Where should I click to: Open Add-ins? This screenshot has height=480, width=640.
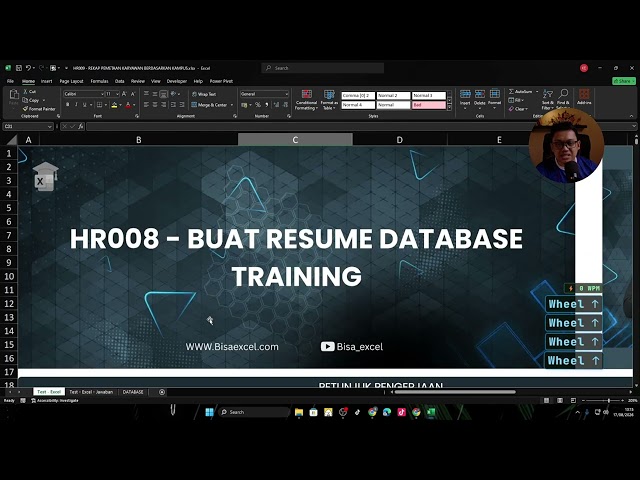point(584,97)
